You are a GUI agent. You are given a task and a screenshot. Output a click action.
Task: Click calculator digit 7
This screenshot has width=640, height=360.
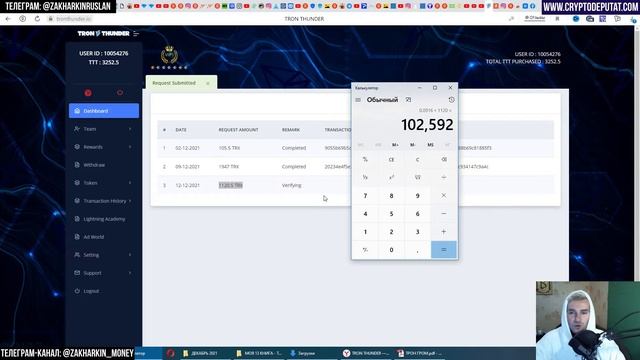365,196
